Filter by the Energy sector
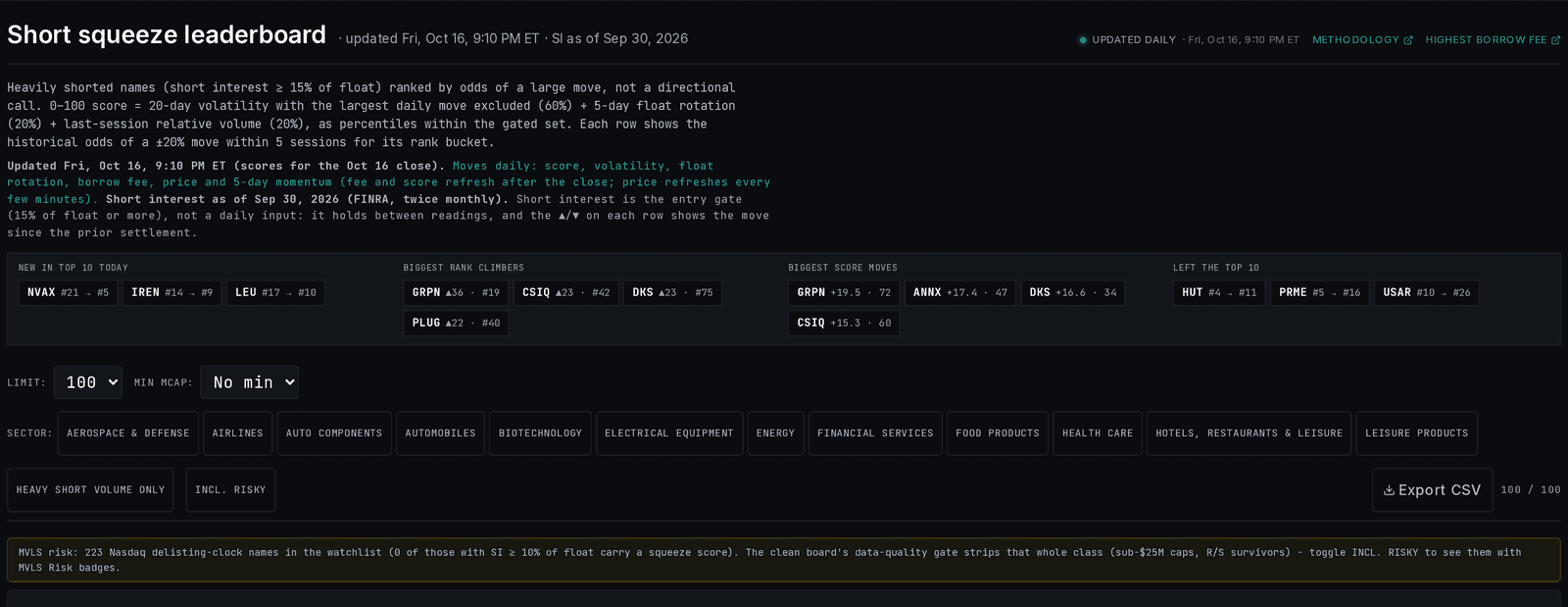 point(775,433)
